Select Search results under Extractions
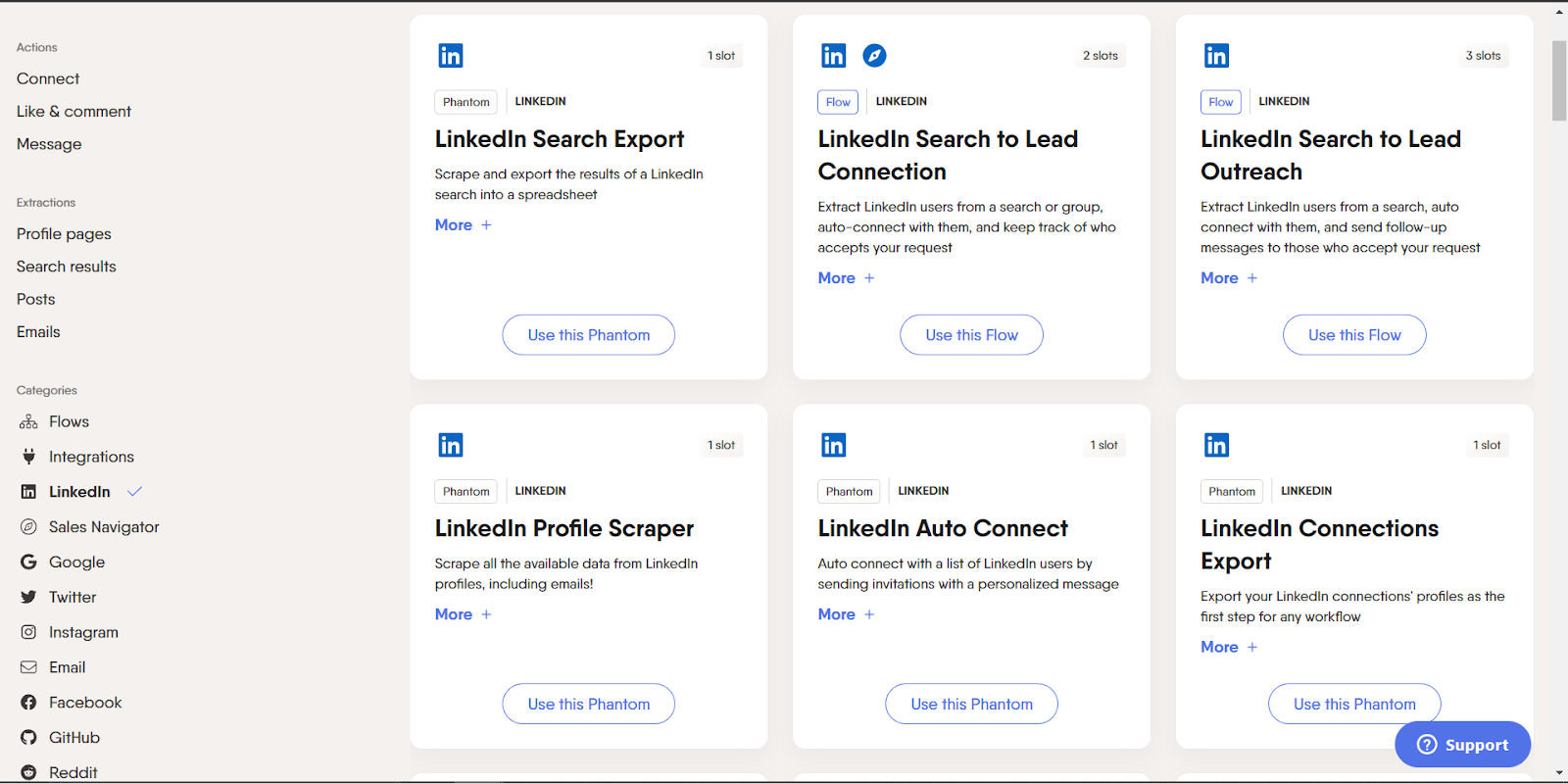This screenshot has height=783, width=1568. click(x=66, y=266)
